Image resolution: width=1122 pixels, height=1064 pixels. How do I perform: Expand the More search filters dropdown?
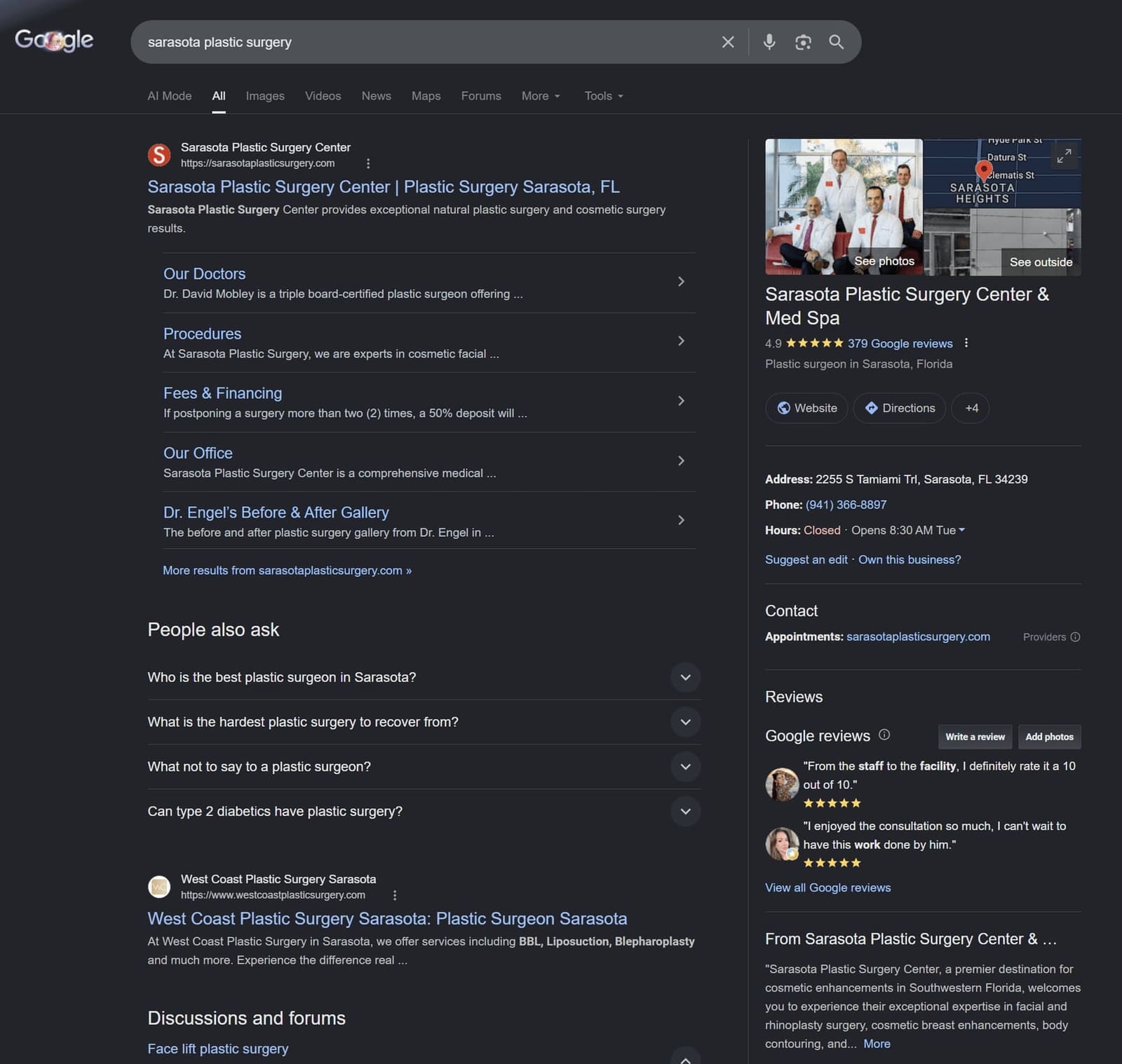(x=541, y=96)
